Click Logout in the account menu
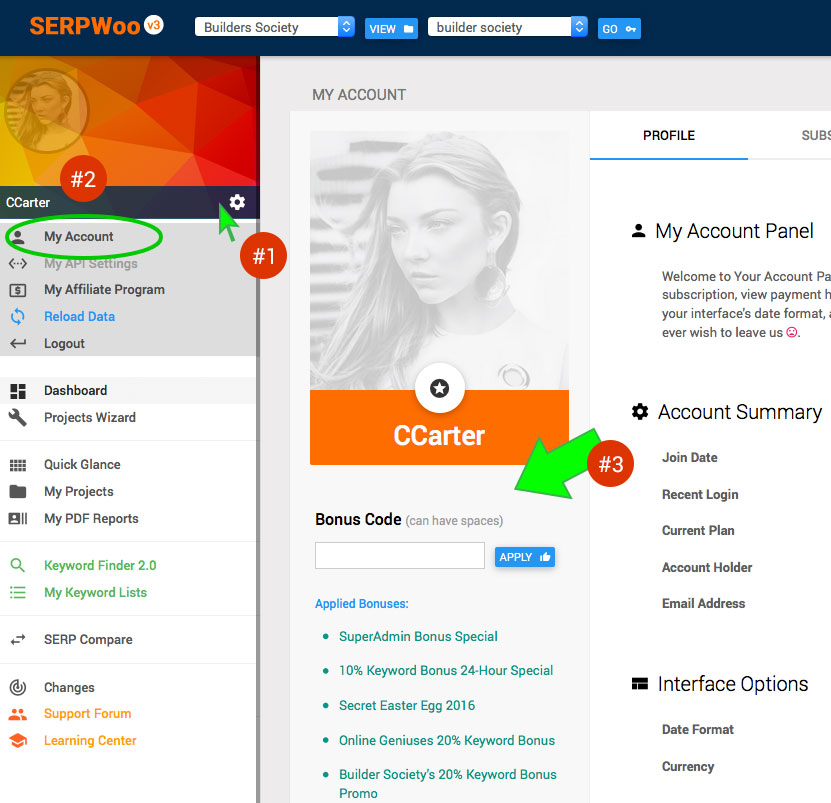831x803 pixels. [x=64, y=343]
